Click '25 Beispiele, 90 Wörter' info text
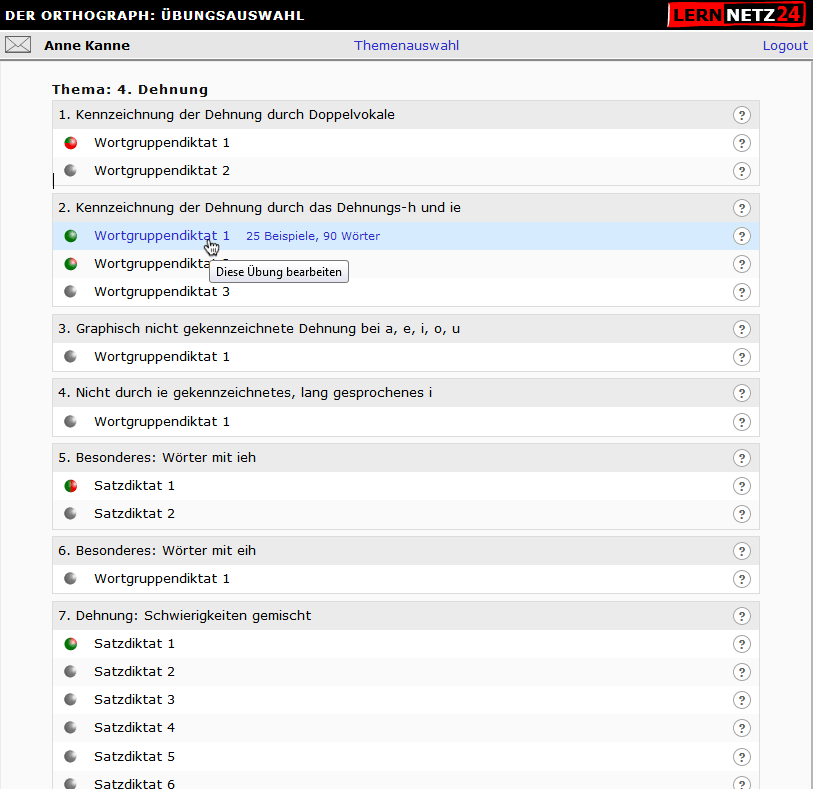 point(313,236)
